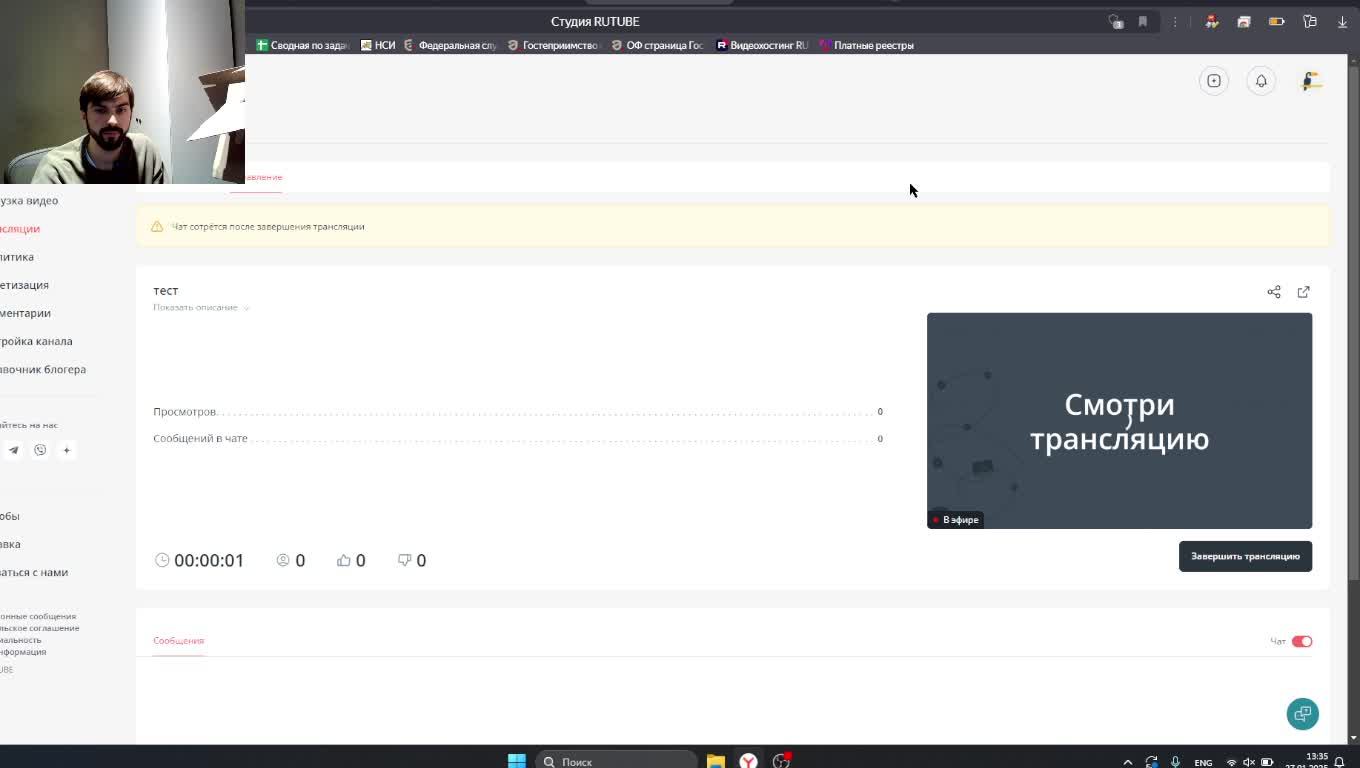This screenshot has height=768, width=1360.
Task: Click the тест stream title
Action: pyautogui.click(x=166, y=291)
